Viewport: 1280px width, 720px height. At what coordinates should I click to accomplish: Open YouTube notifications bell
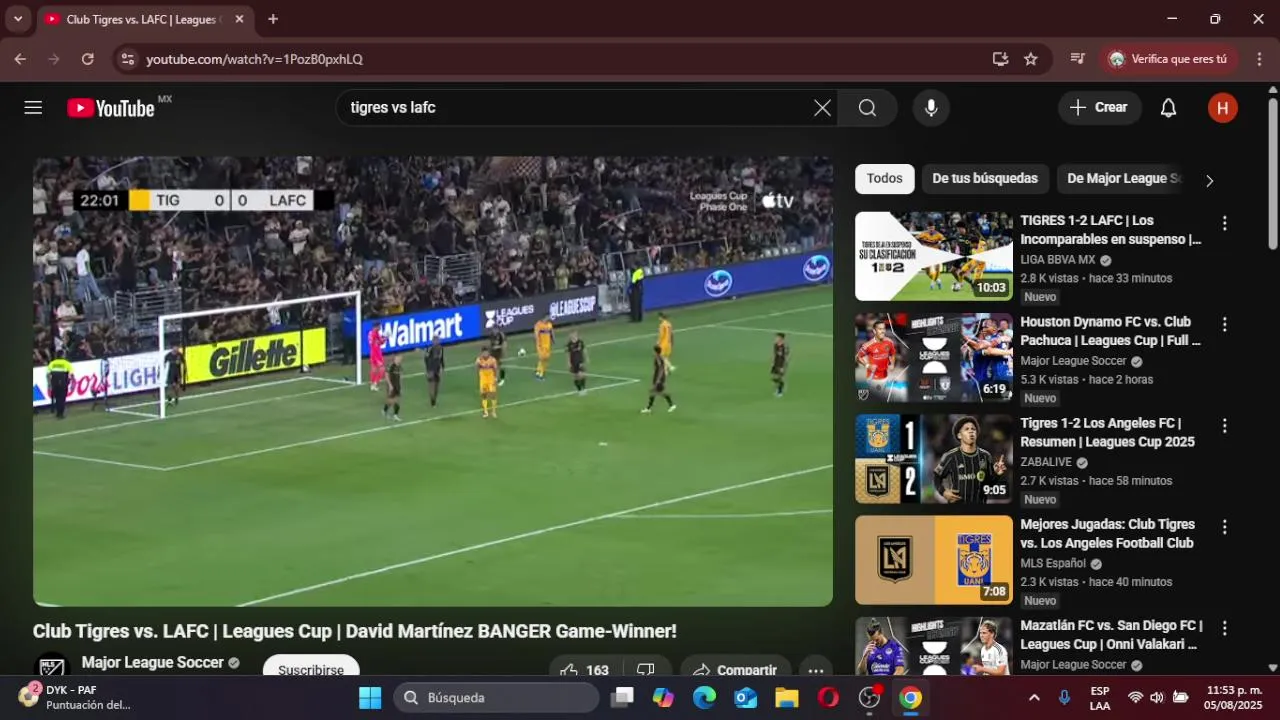[1168, 108]
